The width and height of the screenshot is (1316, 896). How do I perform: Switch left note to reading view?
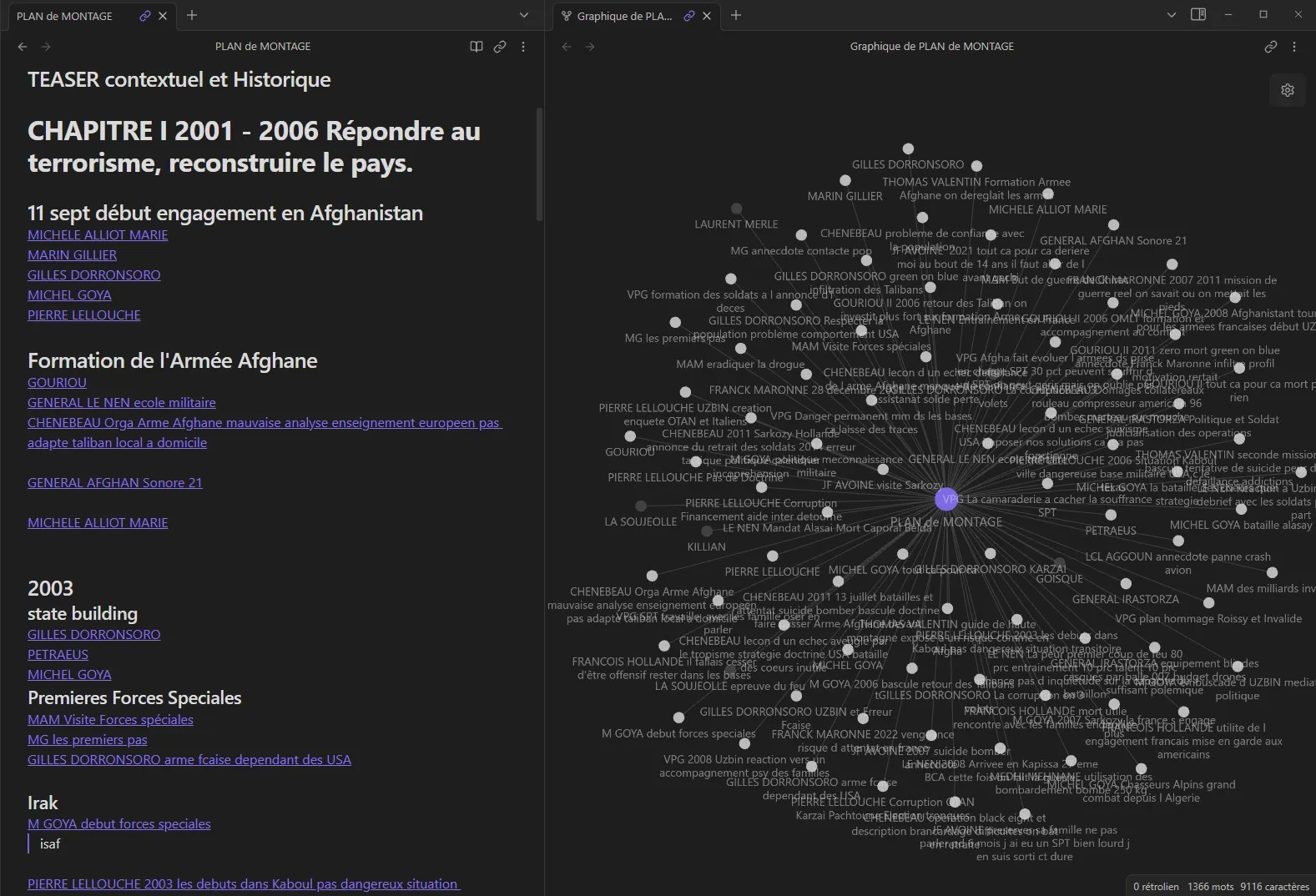tap(476, 47)
